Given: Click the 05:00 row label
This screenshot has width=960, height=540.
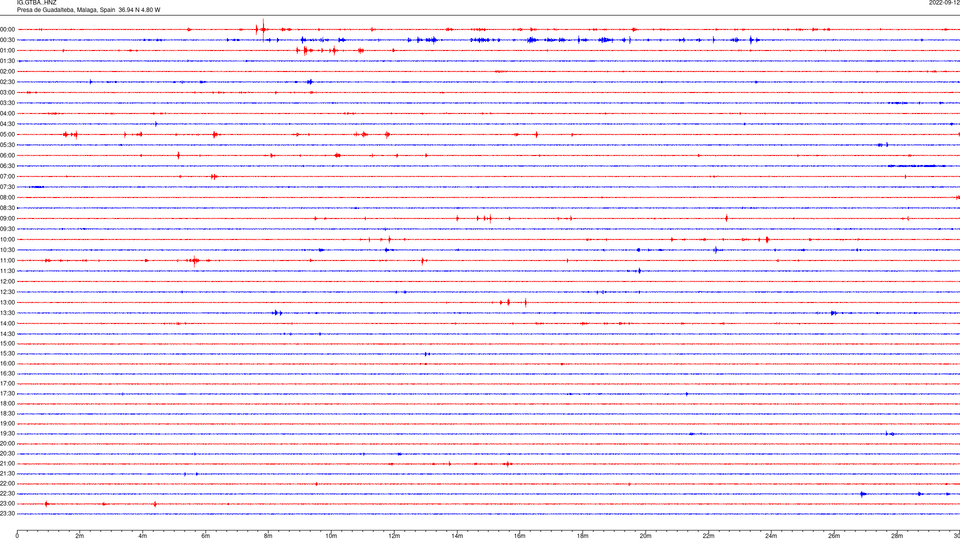Looking at the screenshot, I should coord(8,134).
